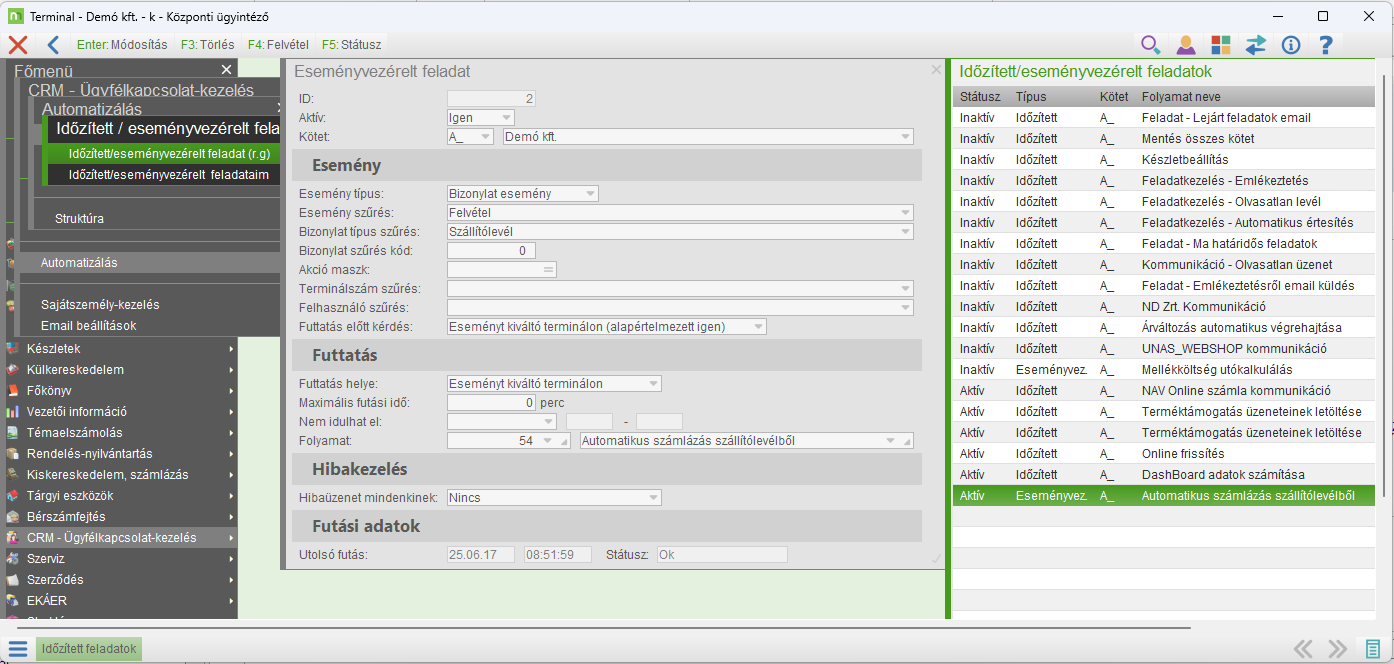Select Bérszámfejtés in the main menu
Screen dimensions: 1394x664
click(120, 517)
